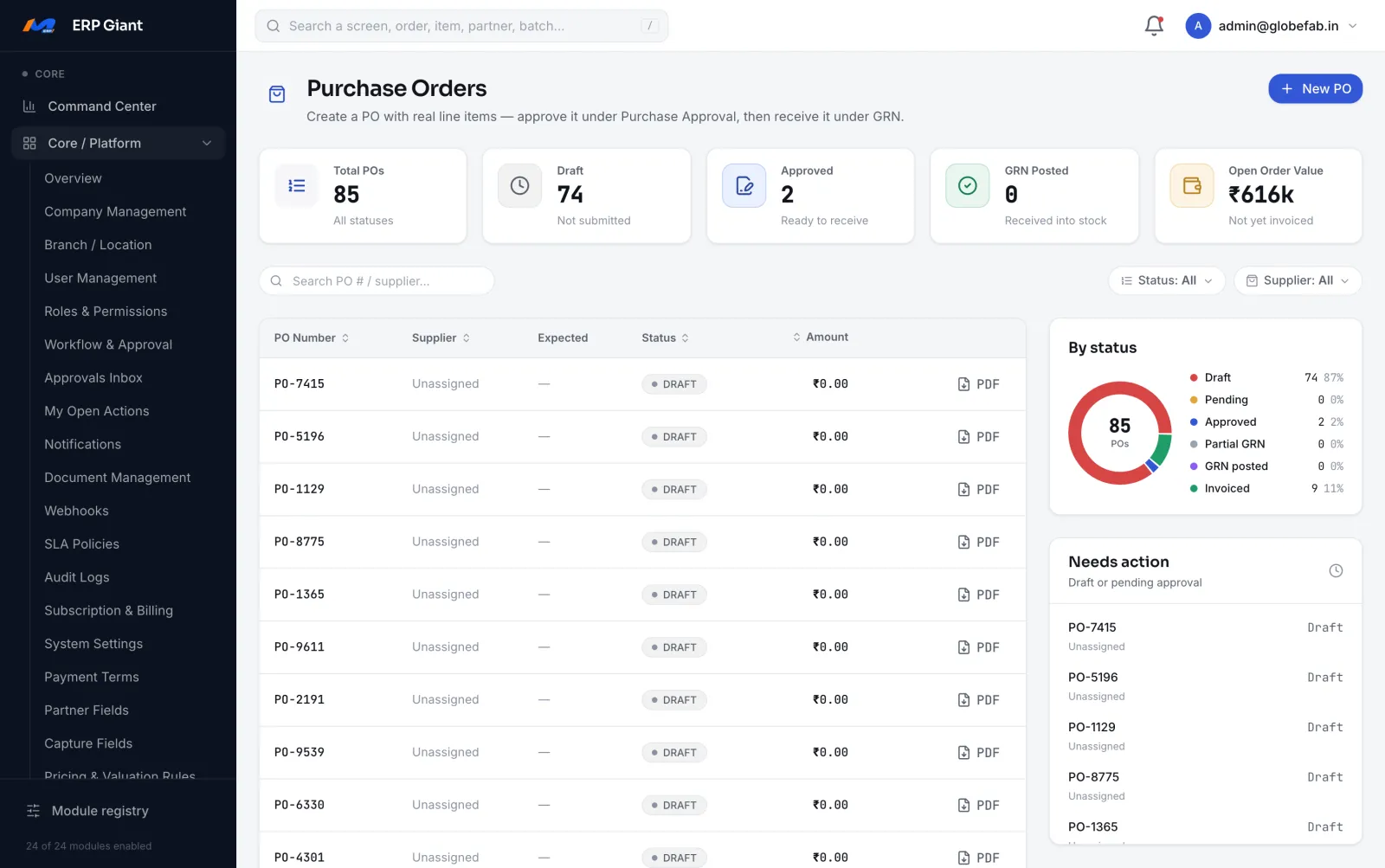1385x868 pixels.
Task: Click the Open Order Value wallet icon
Action: point(1192,186)
